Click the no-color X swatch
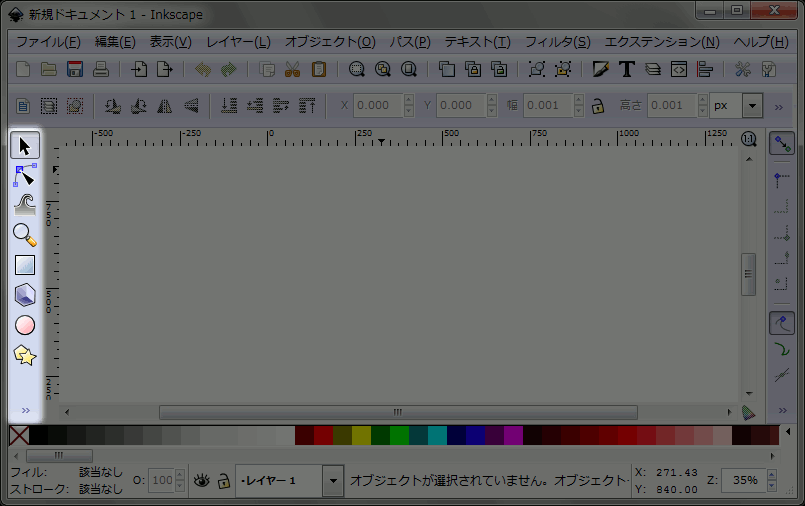The image size is (805, 506). point(19,436)
